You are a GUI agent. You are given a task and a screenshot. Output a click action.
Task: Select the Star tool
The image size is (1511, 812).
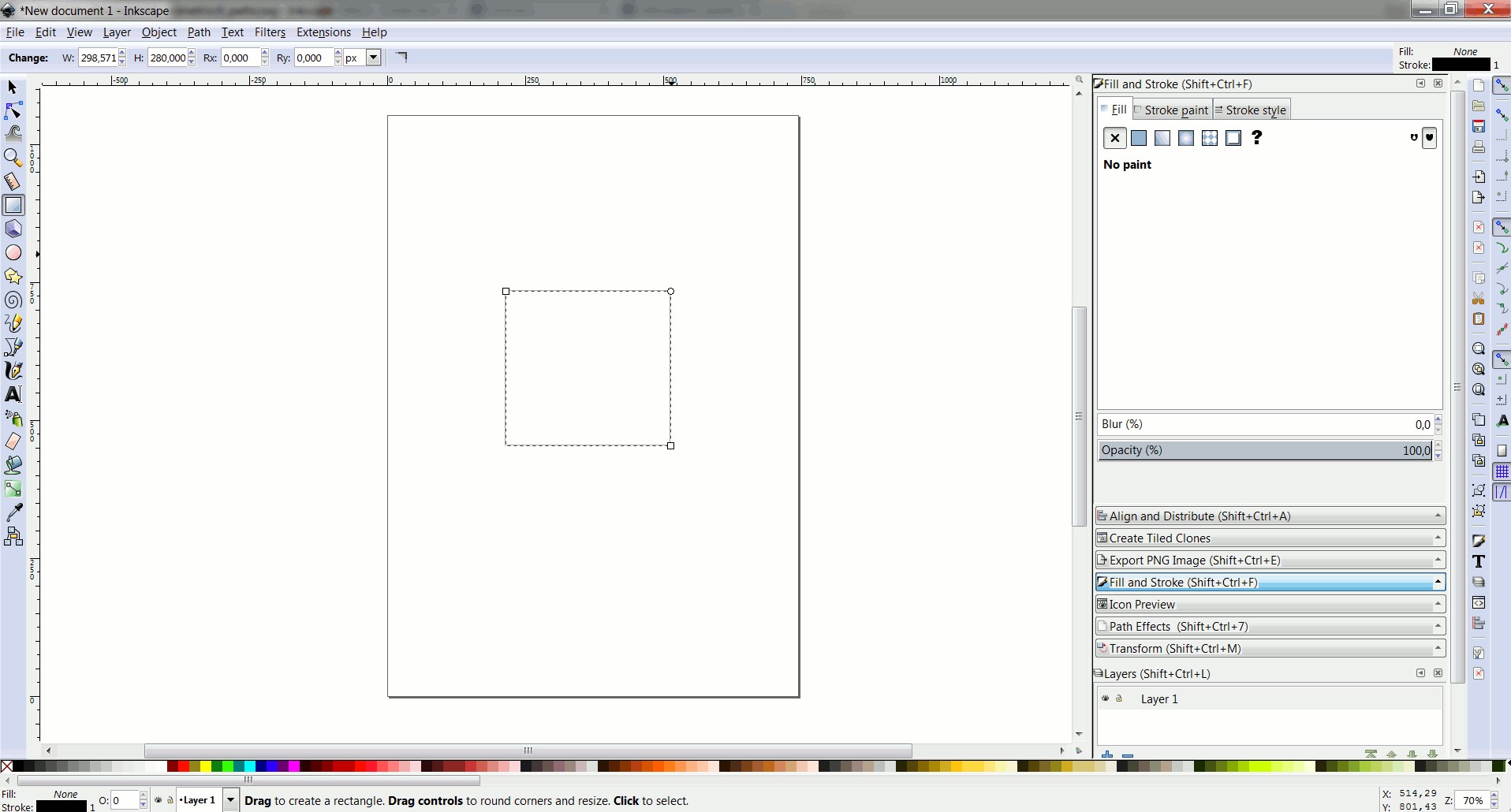(13, 276)
